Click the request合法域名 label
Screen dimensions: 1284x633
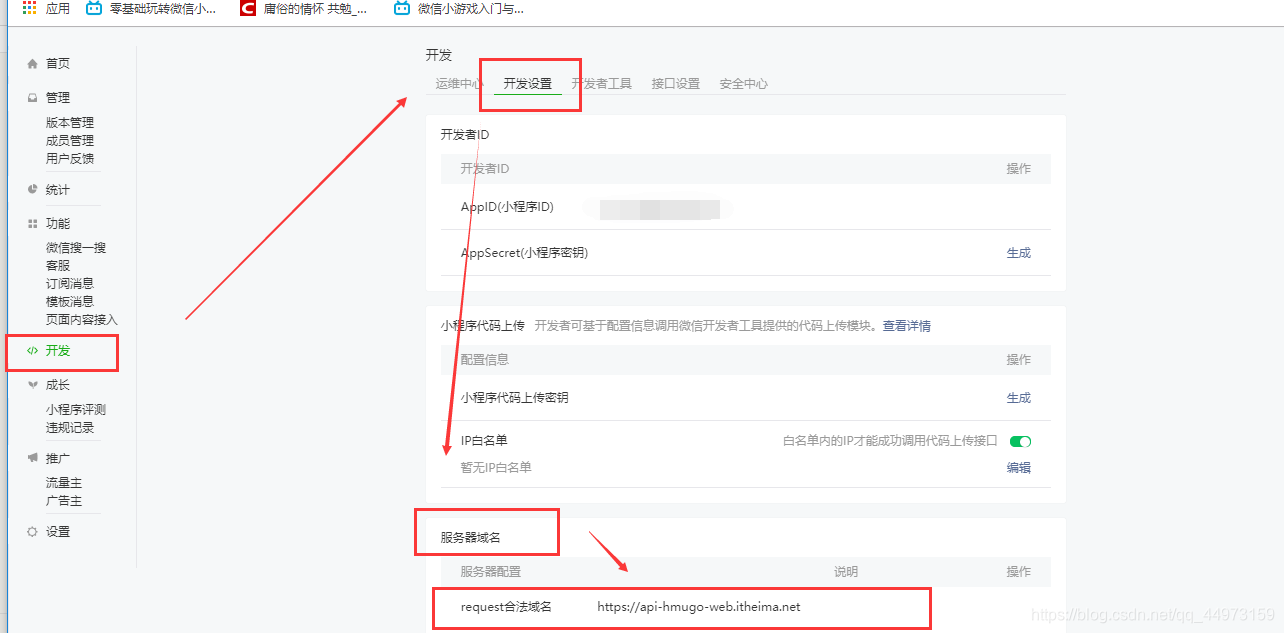pos(506,607)
